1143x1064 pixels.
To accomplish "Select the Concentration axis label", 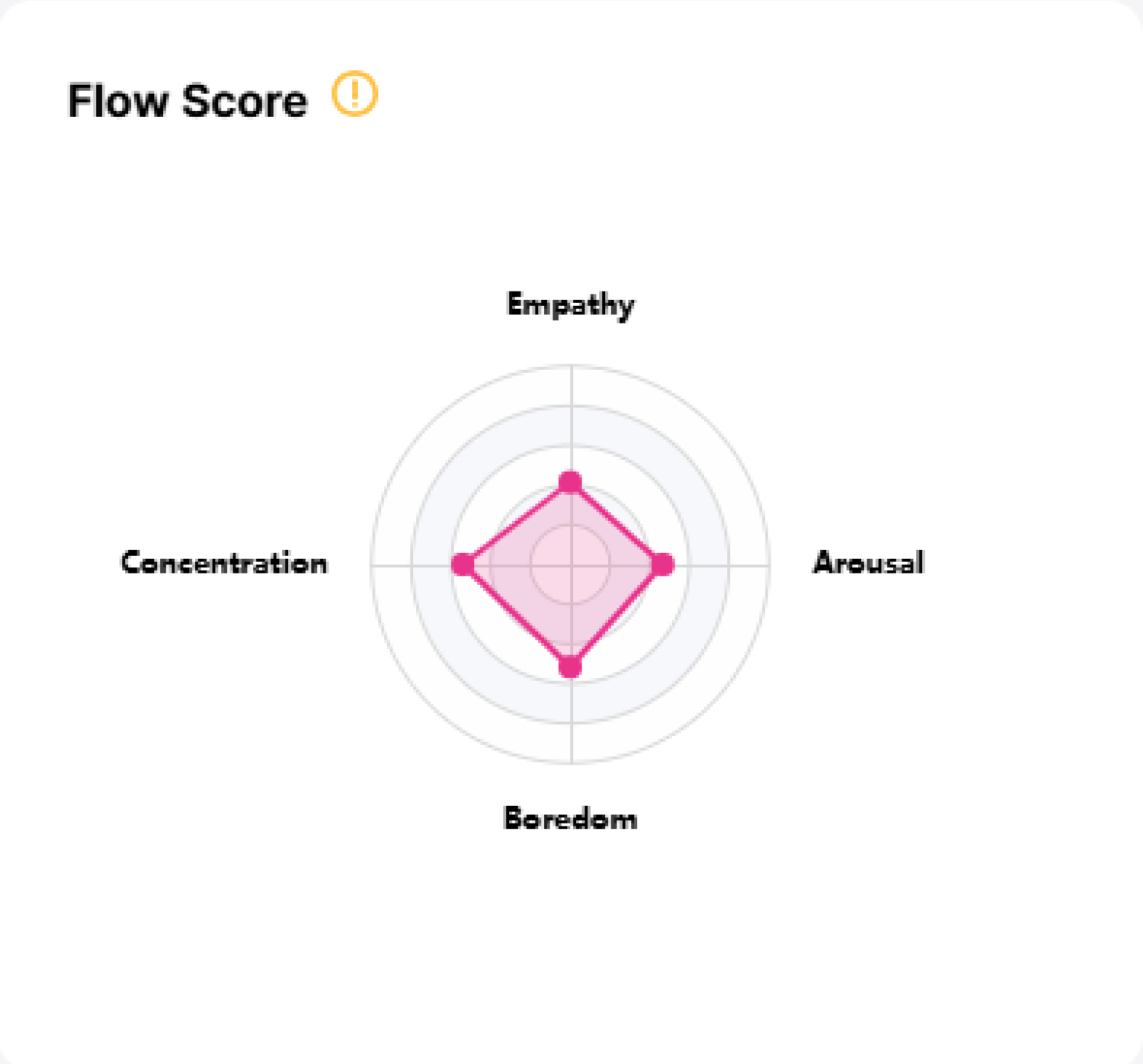I will pos(224,563).
